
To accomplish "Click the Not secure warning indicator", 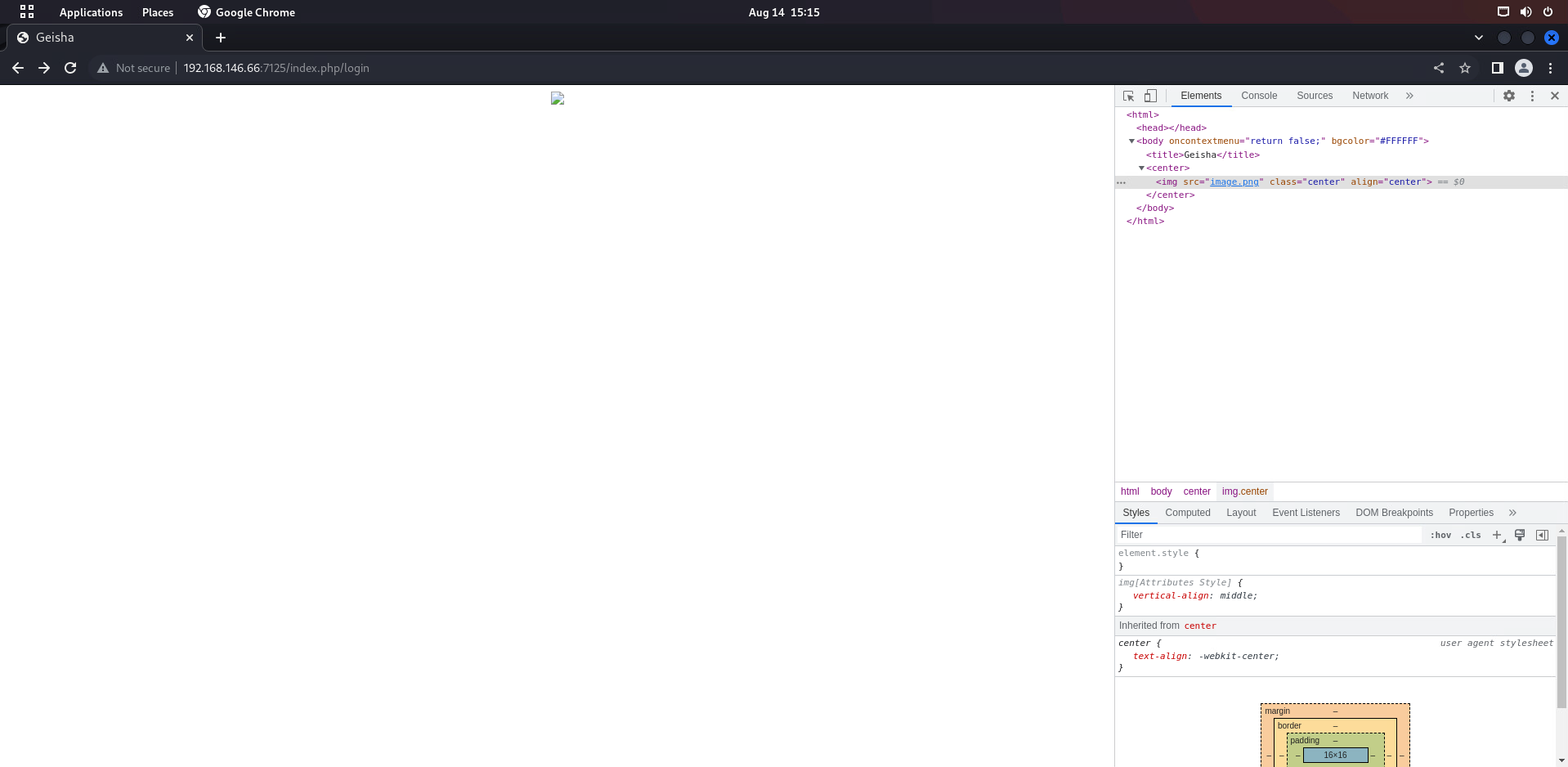I will coord(133,68).
